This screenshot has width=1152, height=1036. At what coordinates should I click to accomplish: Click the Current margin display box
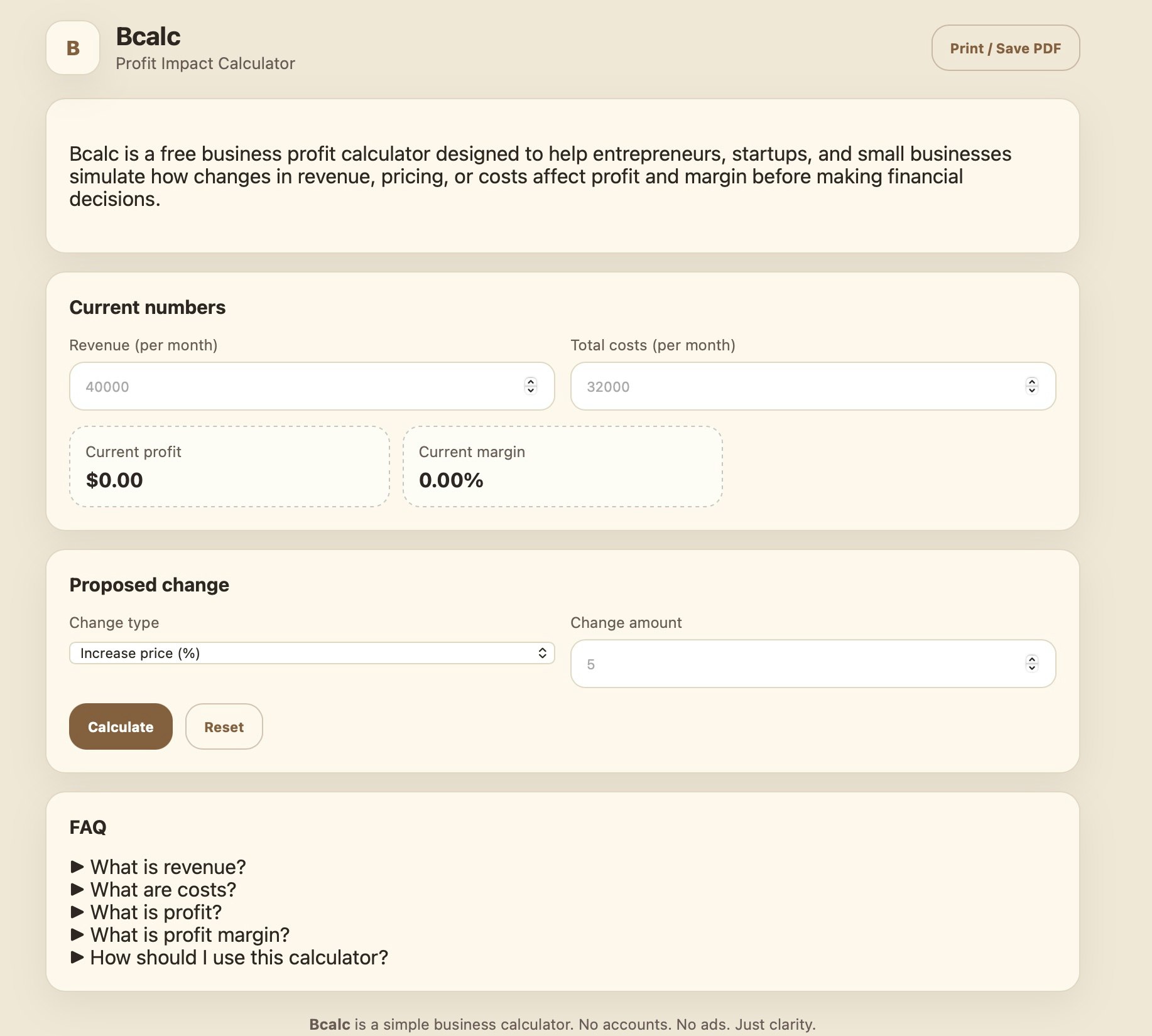[x=563, y=466]
